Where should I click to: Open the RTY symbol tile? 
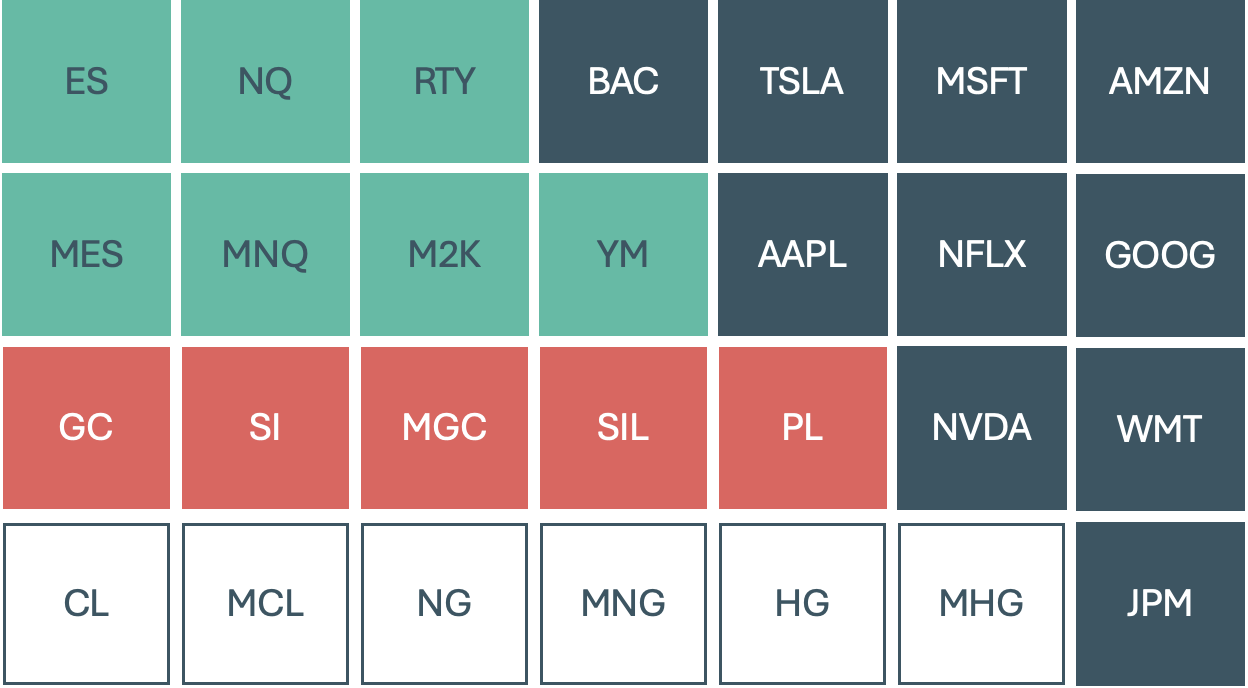(444, 81)
